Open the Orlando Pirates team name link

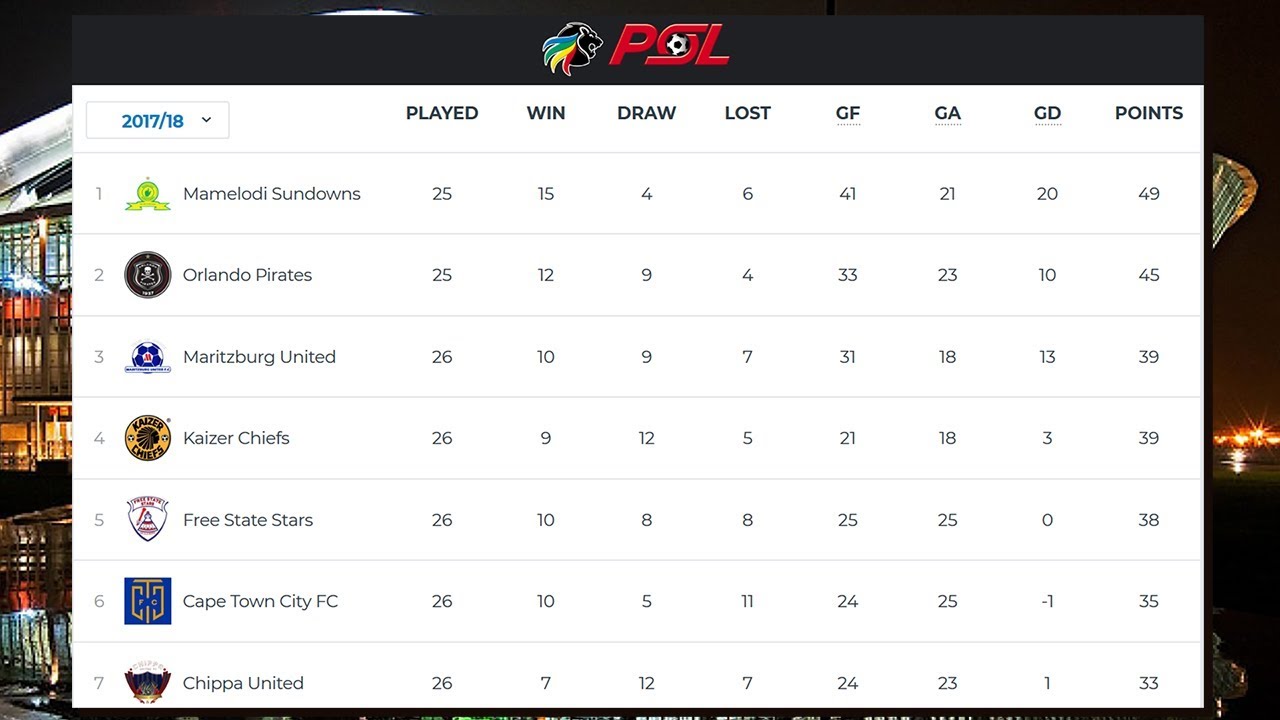[x=247, y=275]
